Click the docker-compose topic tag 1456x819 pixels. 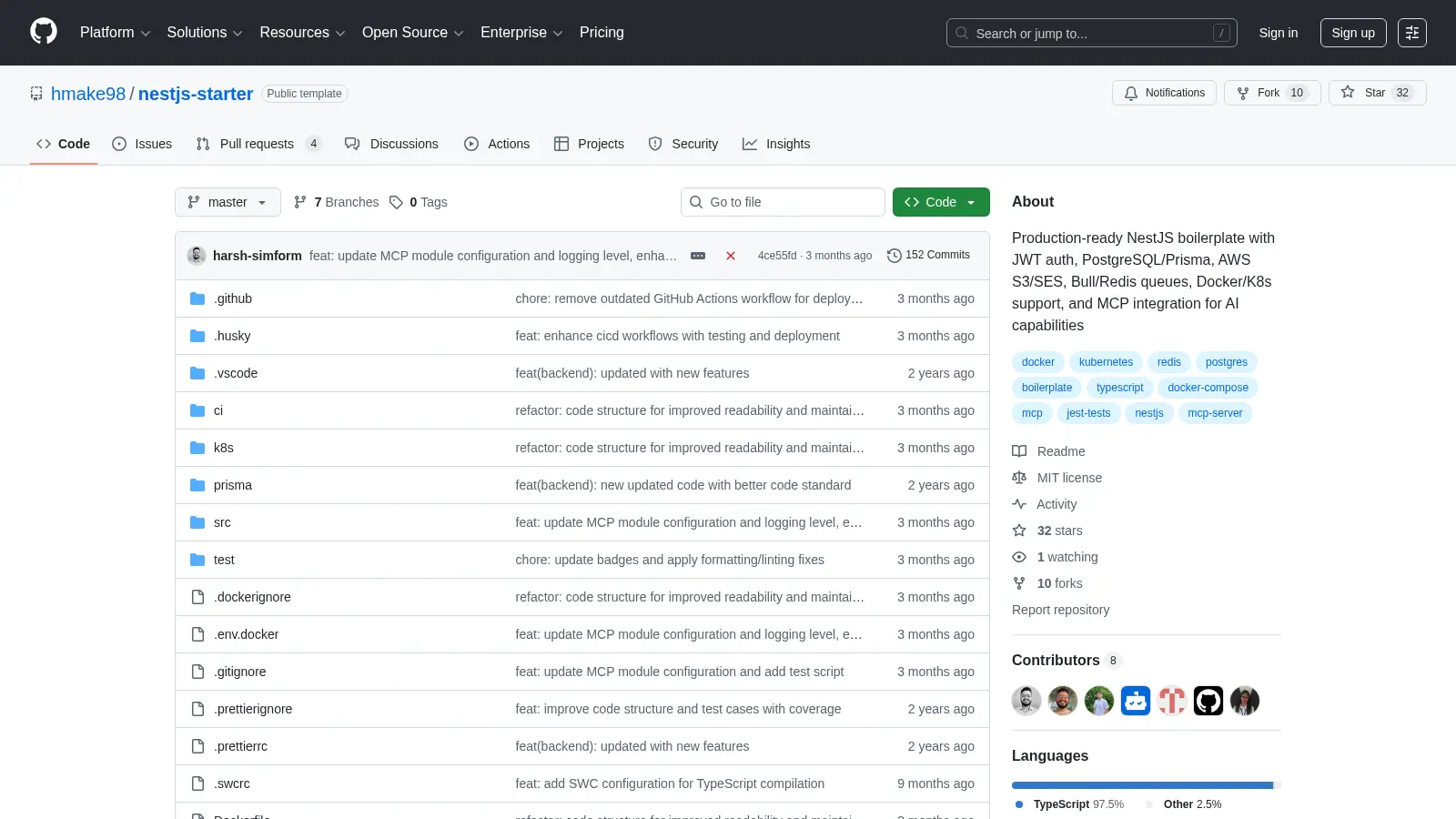[x=1208, y=388]
